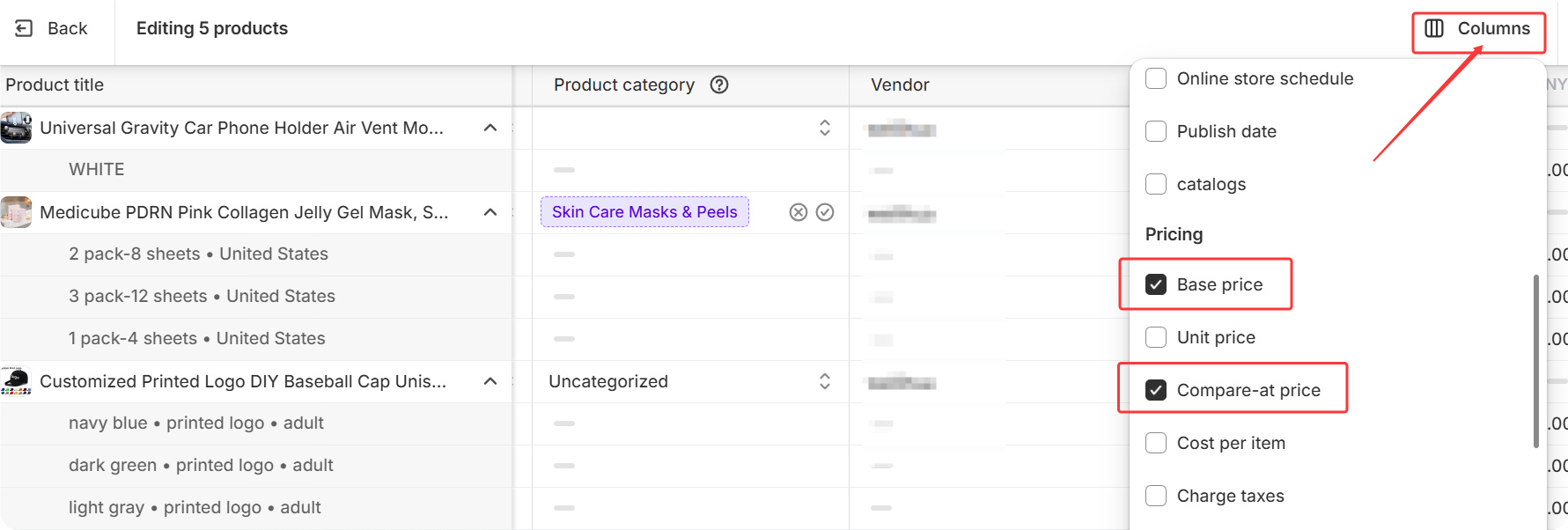Viewport: 1568px width, 530px height.
Task: Click the columns list vertical scrollbar
Action: click(x=1536, y=361)
